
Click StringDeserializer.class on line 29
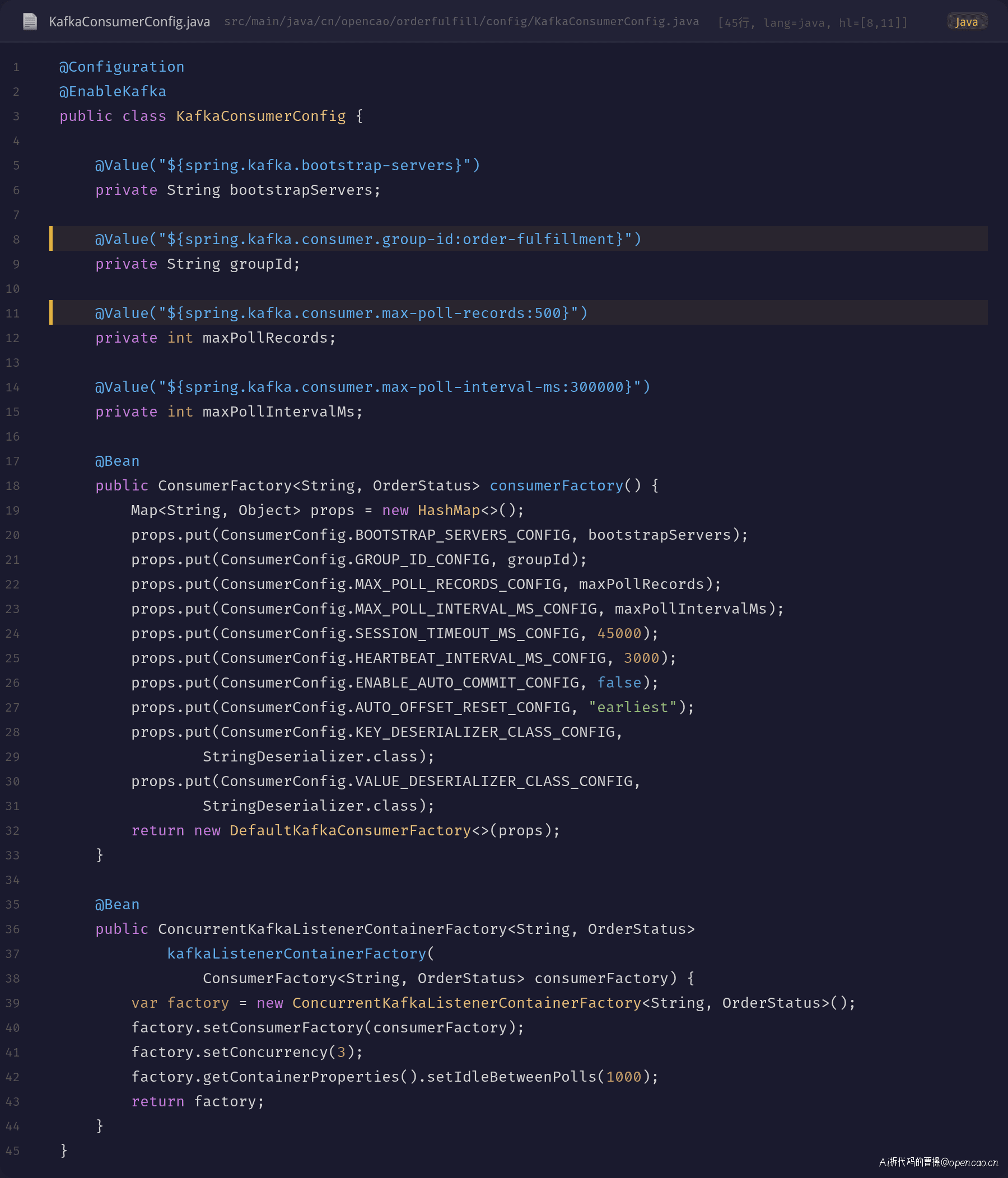pyautogui.click(x=310, y=757)
